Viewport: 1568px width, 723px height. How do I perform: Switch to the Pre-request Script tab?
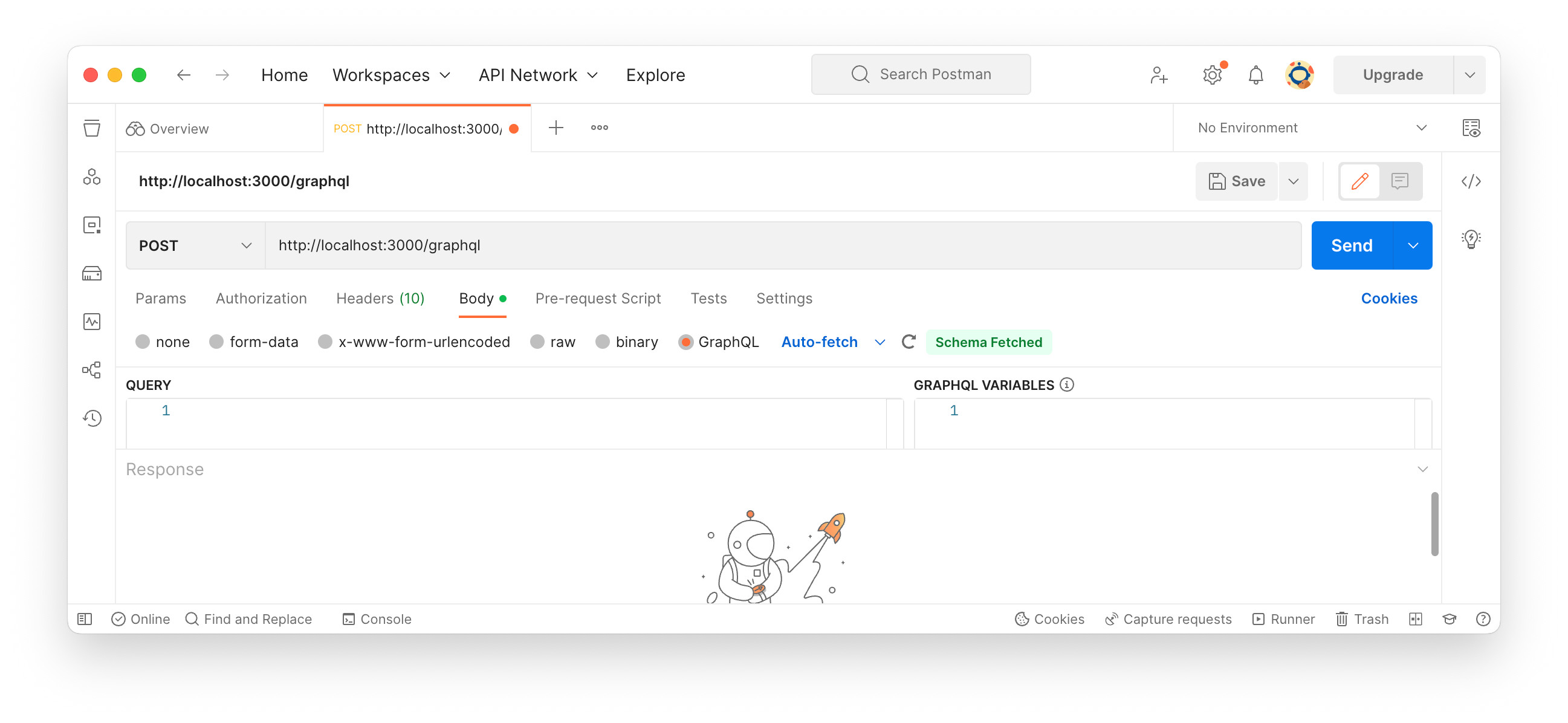[x=598, y=298]
